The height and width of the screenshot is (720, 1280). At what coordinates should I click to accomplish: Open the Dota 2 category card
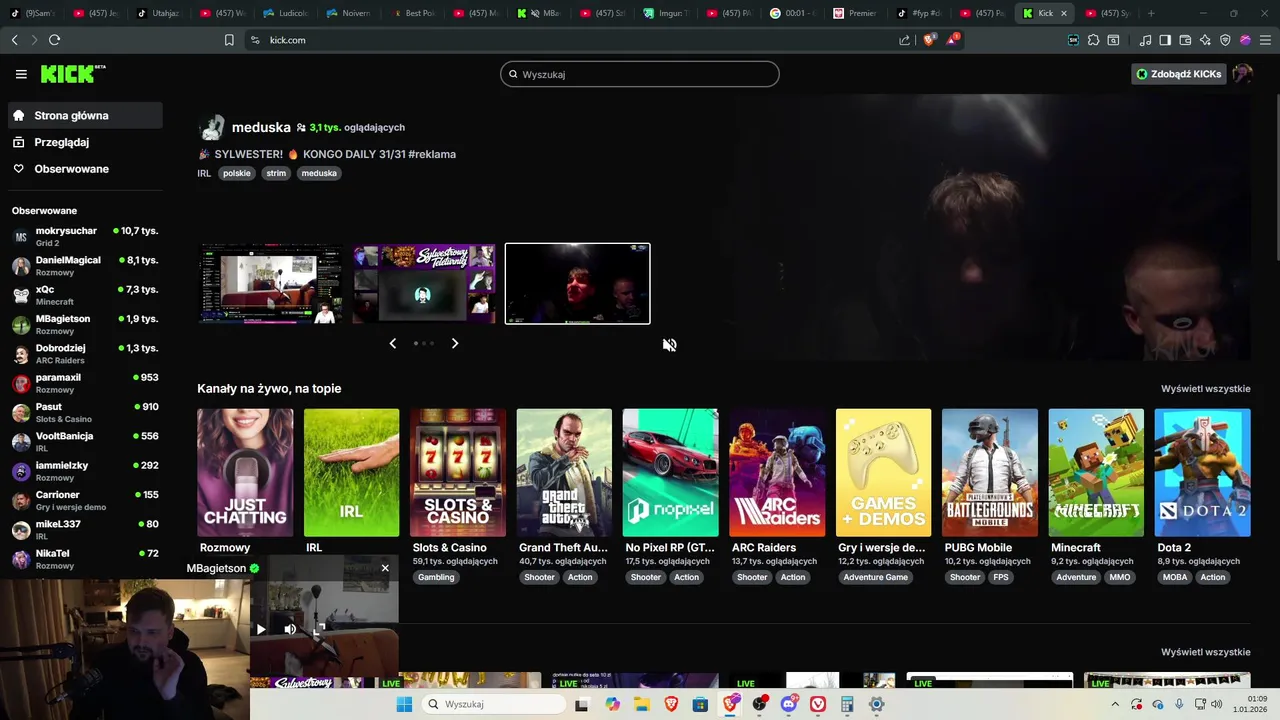[1202, 473]
